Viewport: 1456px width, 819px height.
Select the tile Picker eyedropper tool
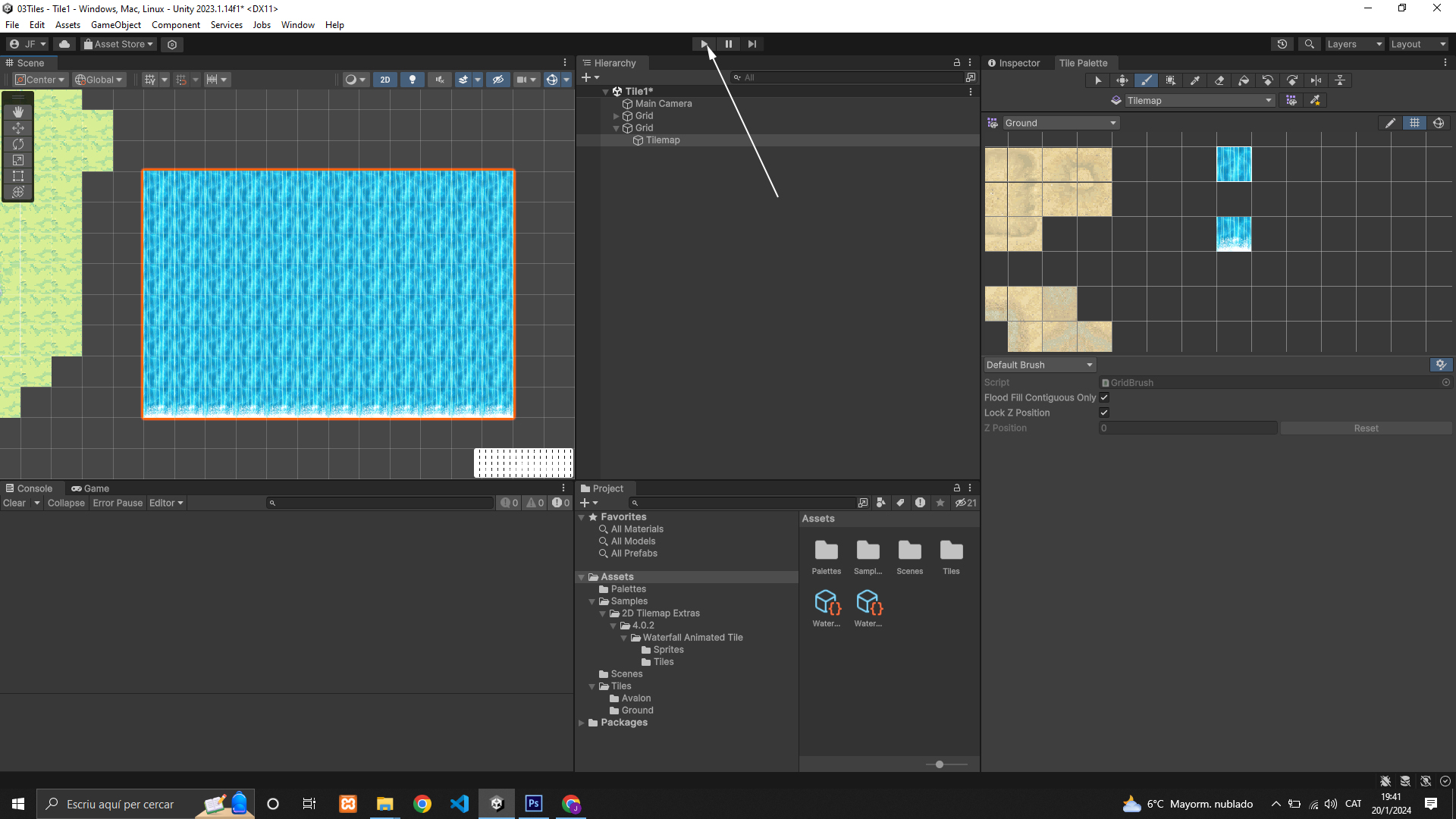(x=1195, y=80)
